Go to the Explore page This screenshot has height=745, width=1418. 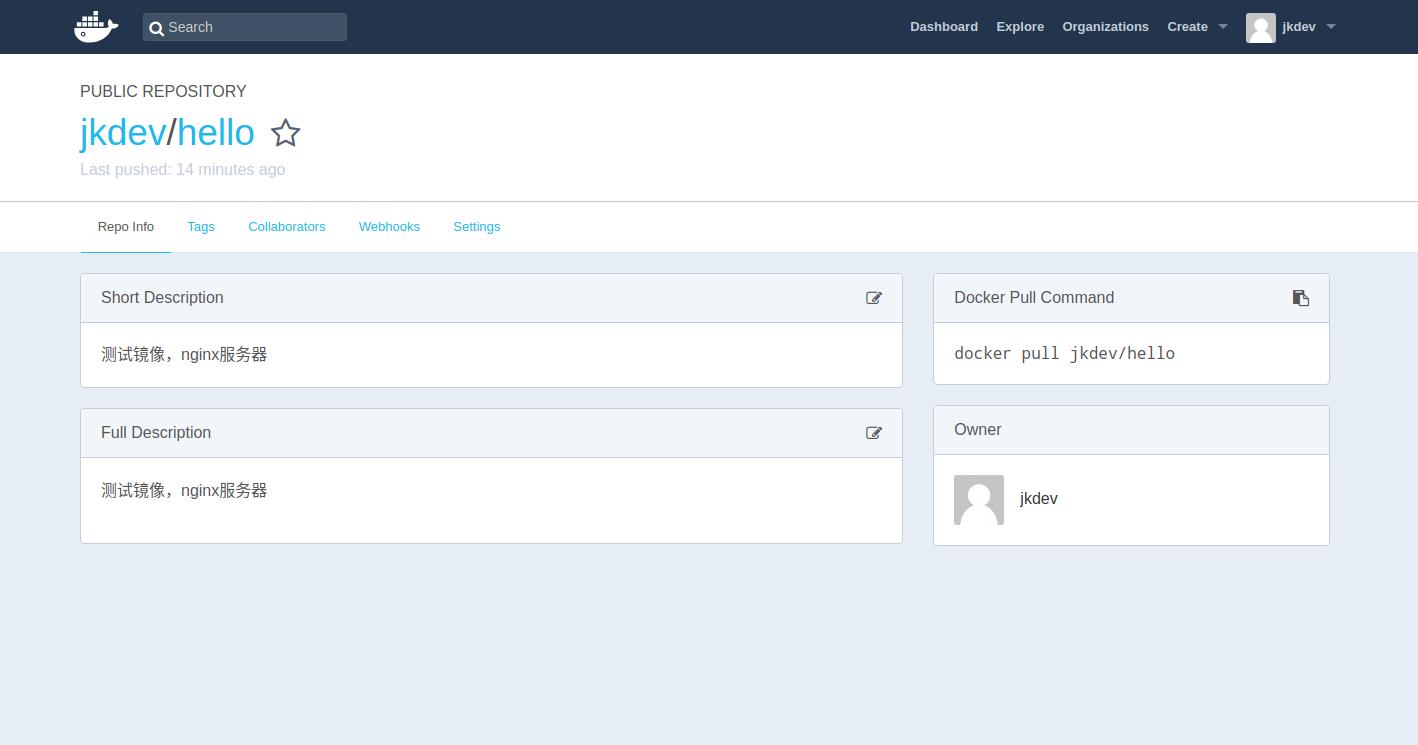tap(1019, 27)
